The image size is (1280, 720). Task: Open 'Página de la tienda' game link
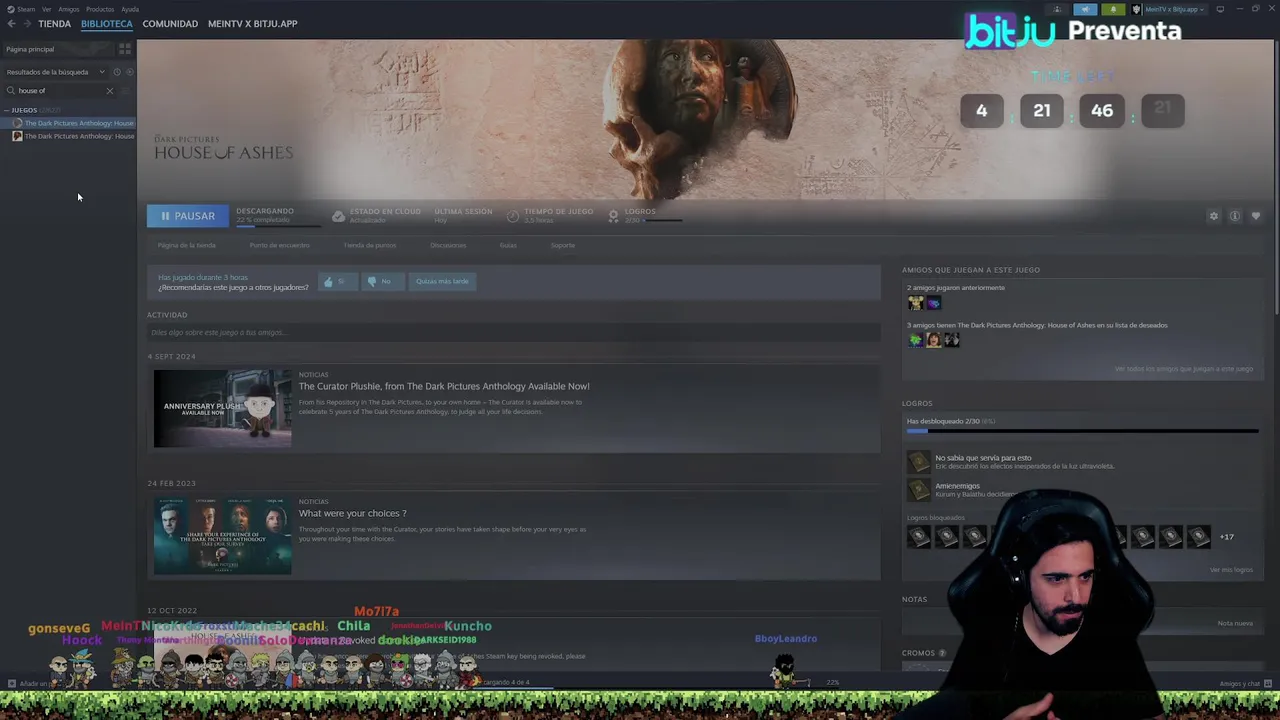tap(186, 245)
